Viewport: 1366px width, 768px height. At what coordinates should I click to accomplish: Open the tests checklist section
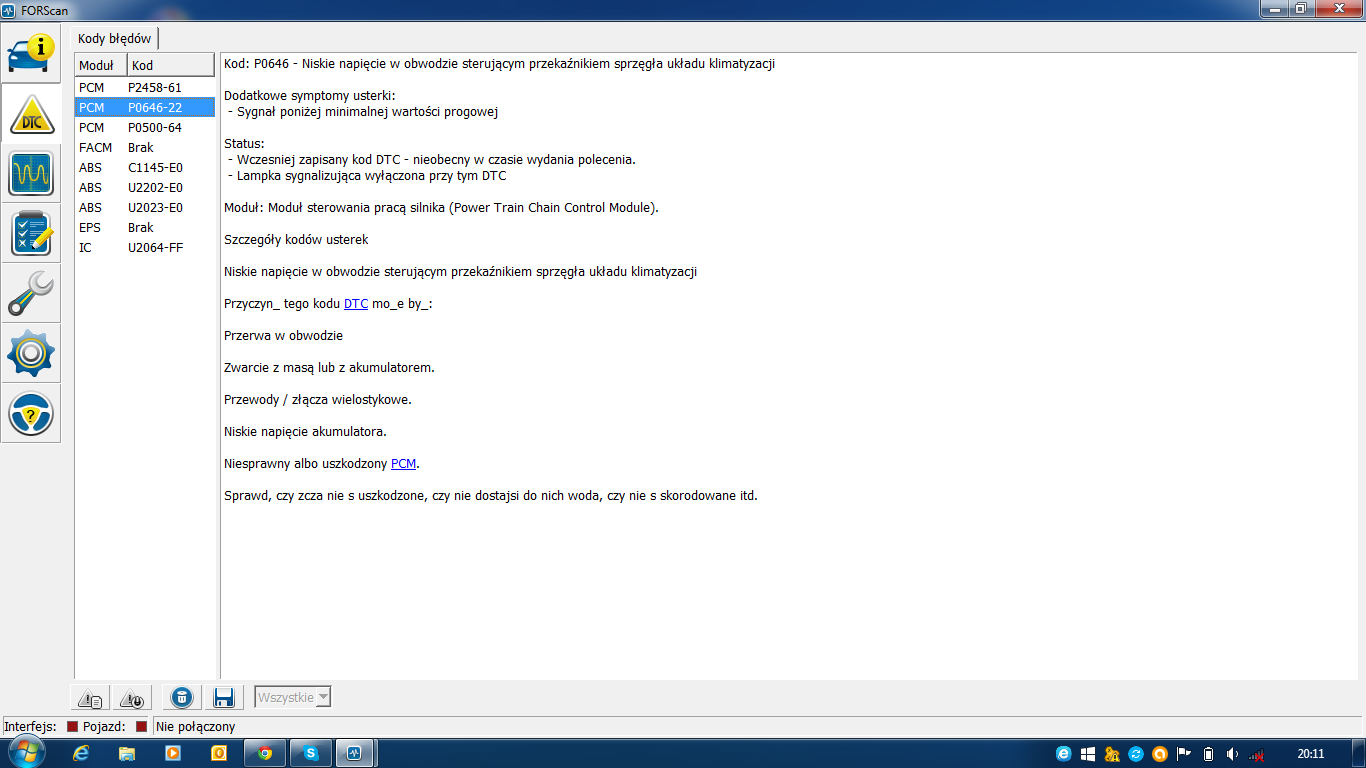[31, 233]
